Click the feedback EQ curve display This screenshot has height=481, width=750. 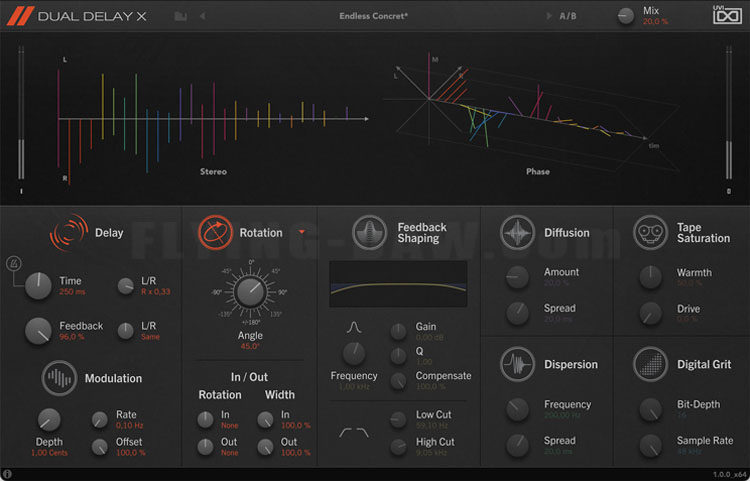point(398,284)
